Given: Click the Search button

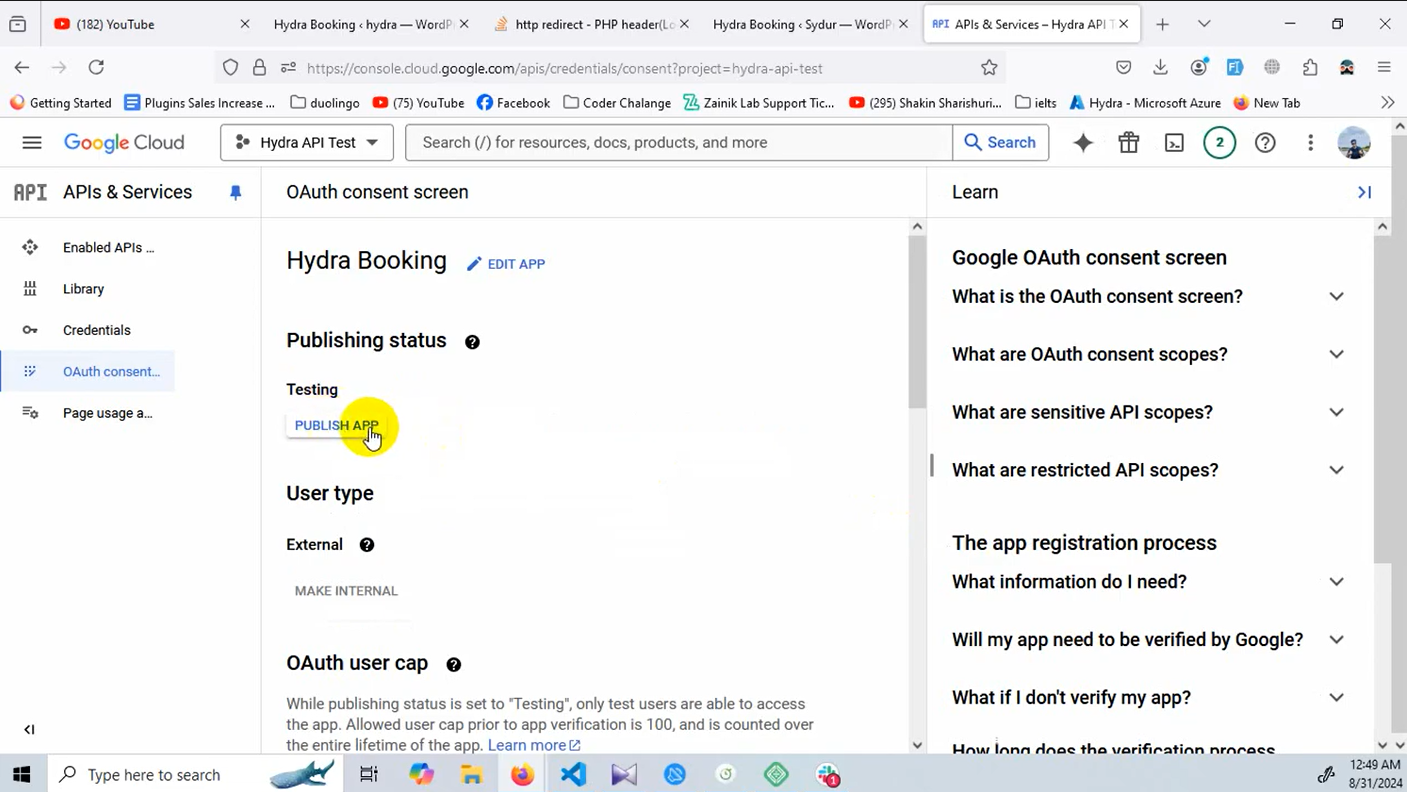Looking at the screenshot, I should (x=1000, y=142).
